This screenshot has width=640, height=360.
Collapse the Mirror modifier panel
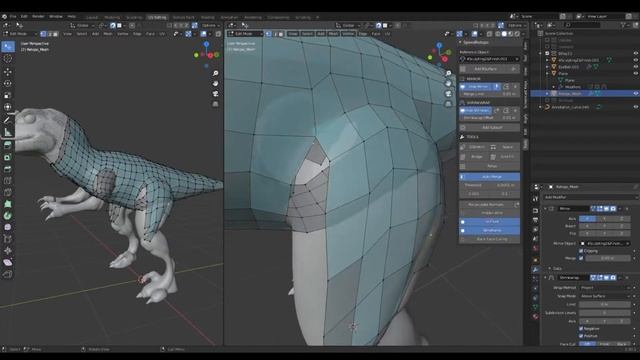coord(545,209)
